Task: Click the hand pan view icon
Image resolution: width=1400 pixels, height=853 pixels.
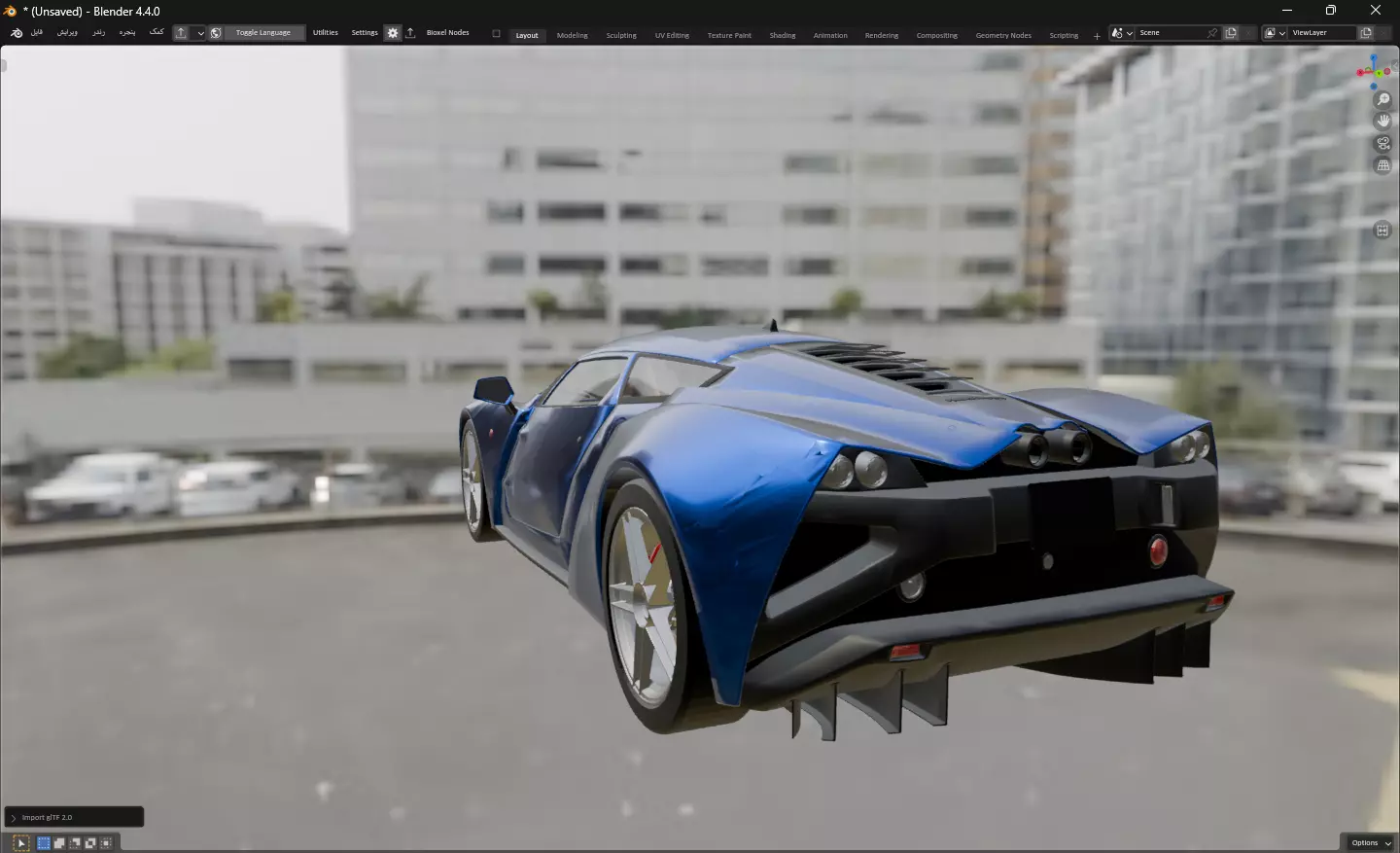Action: tap(1383, 122)
